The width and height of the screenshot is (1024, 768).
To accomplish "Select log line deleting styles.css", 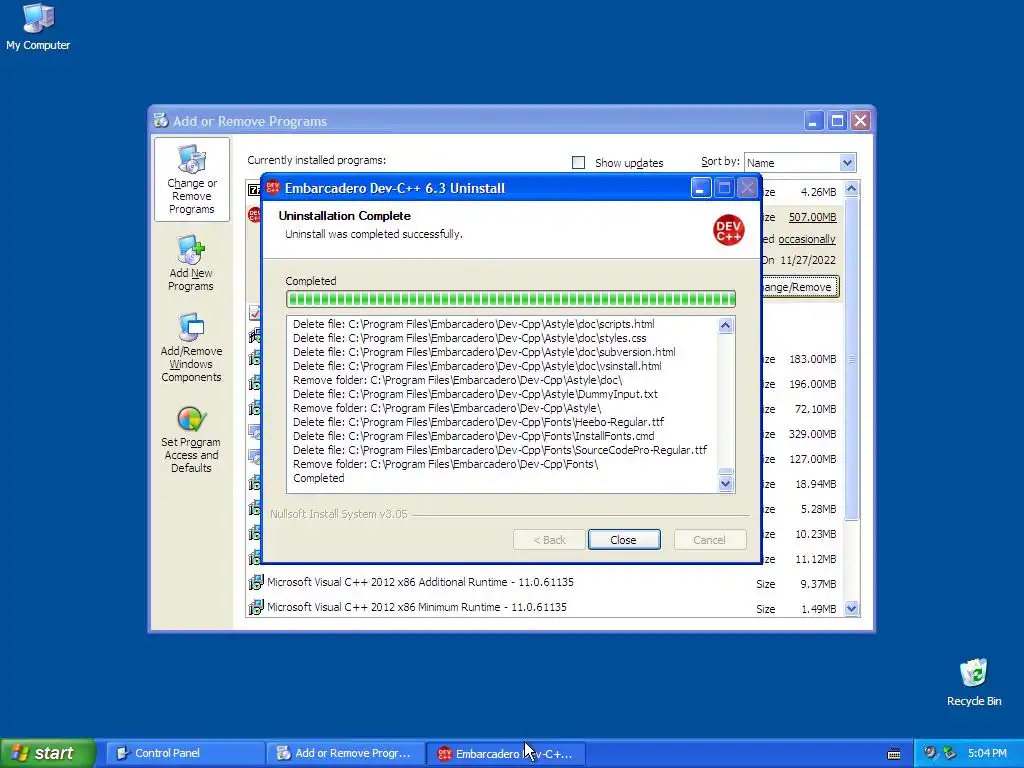I will coord(470,338).
